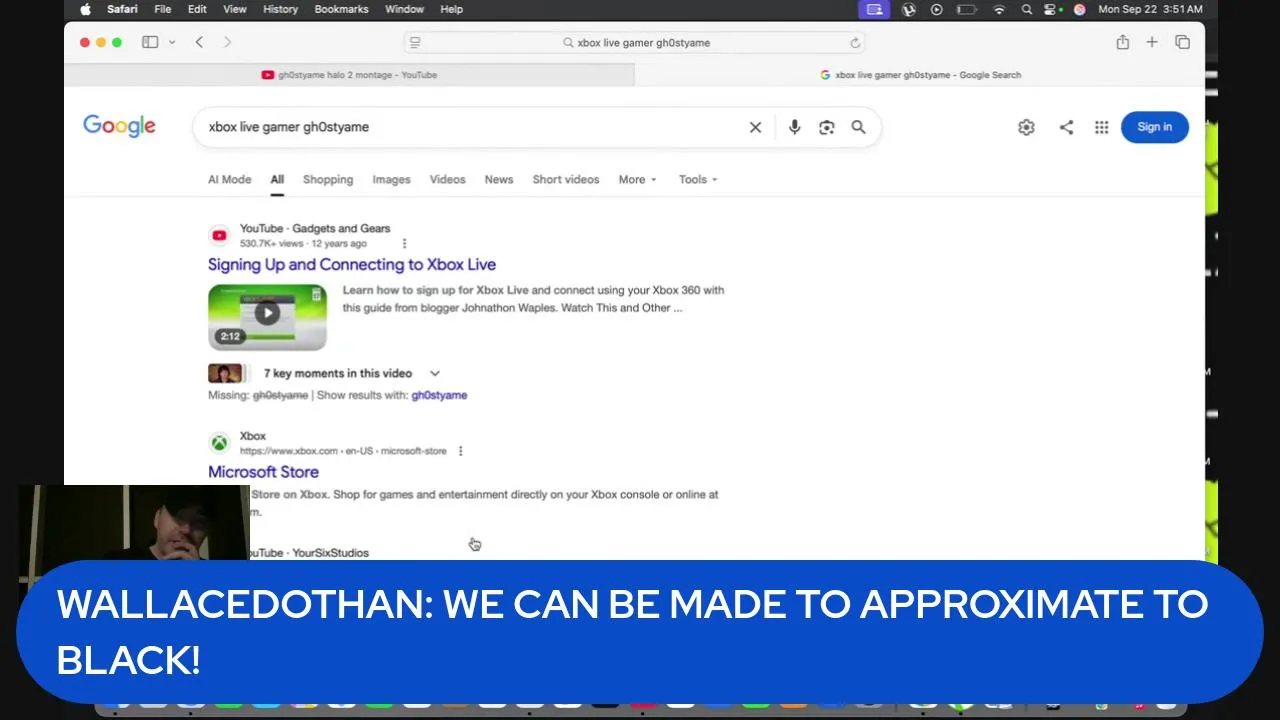Switch to Short videos results
The height and width of the screenshot is (720, 1280).
tap(565, 179)
